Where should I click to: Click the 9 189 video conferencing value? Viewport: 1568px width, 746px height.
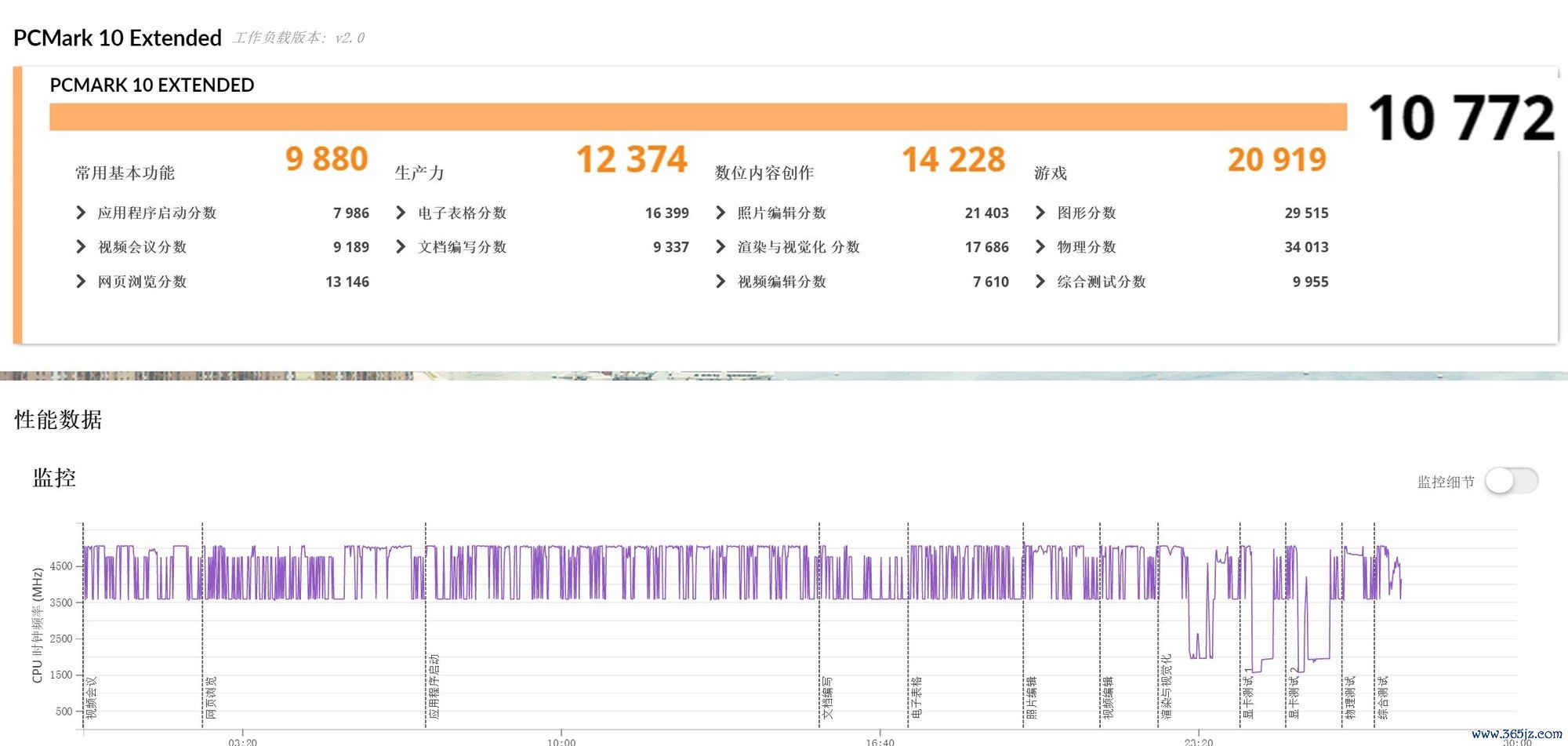click(351, 247)
